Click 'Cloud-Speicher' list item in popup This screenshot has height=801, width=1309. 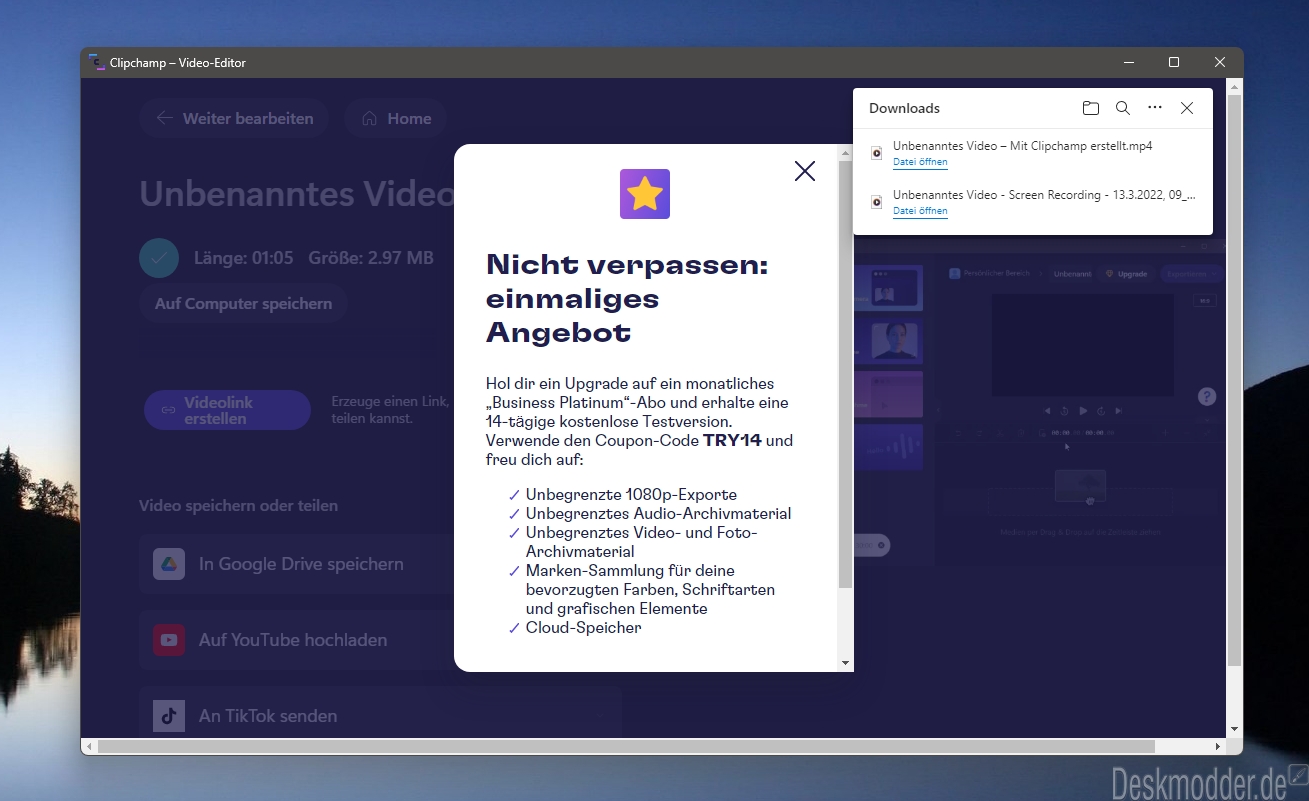pos(583,628)
